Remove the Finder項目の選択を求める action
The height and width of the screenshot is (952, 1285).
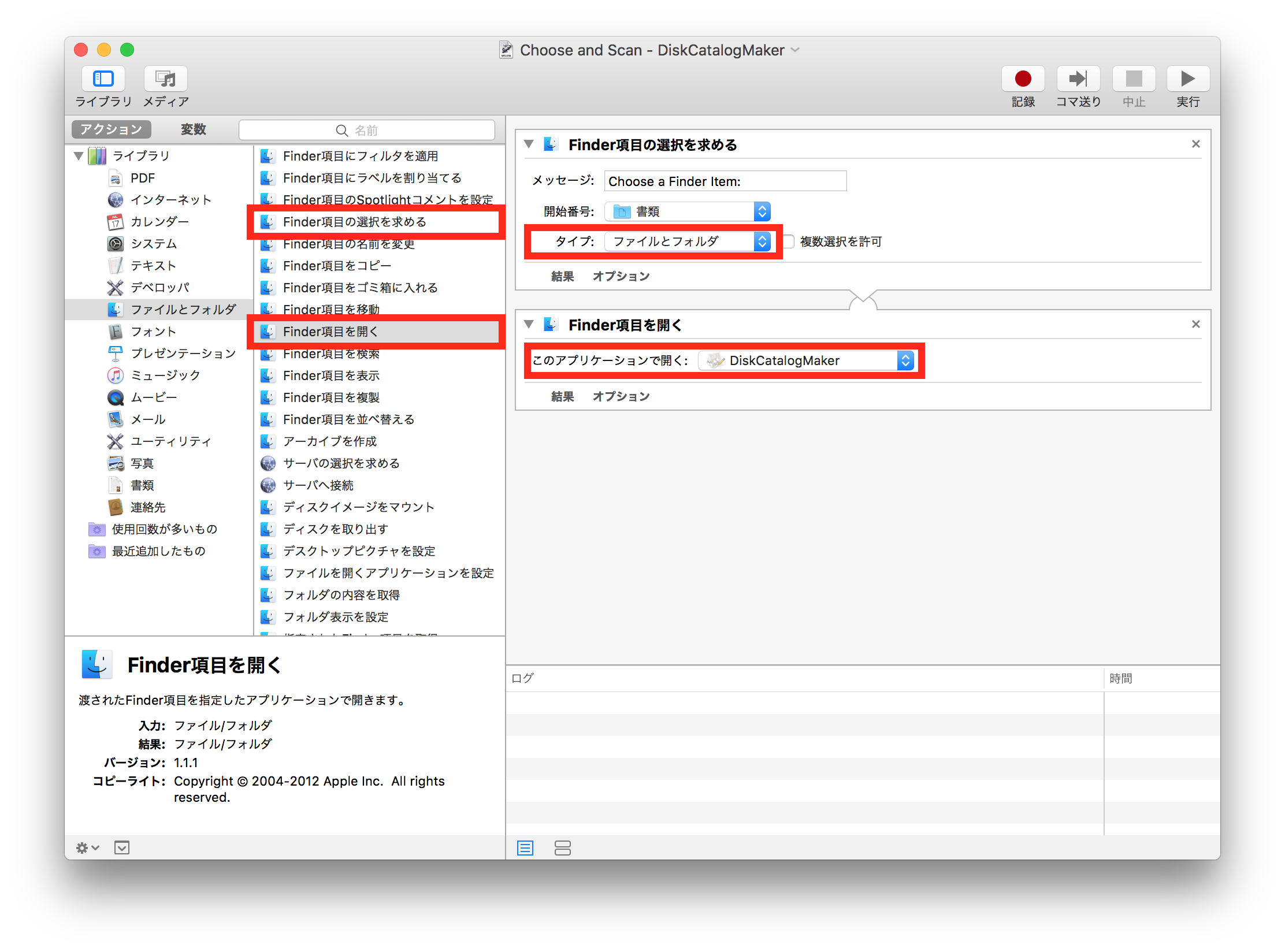pos(1196,144)
